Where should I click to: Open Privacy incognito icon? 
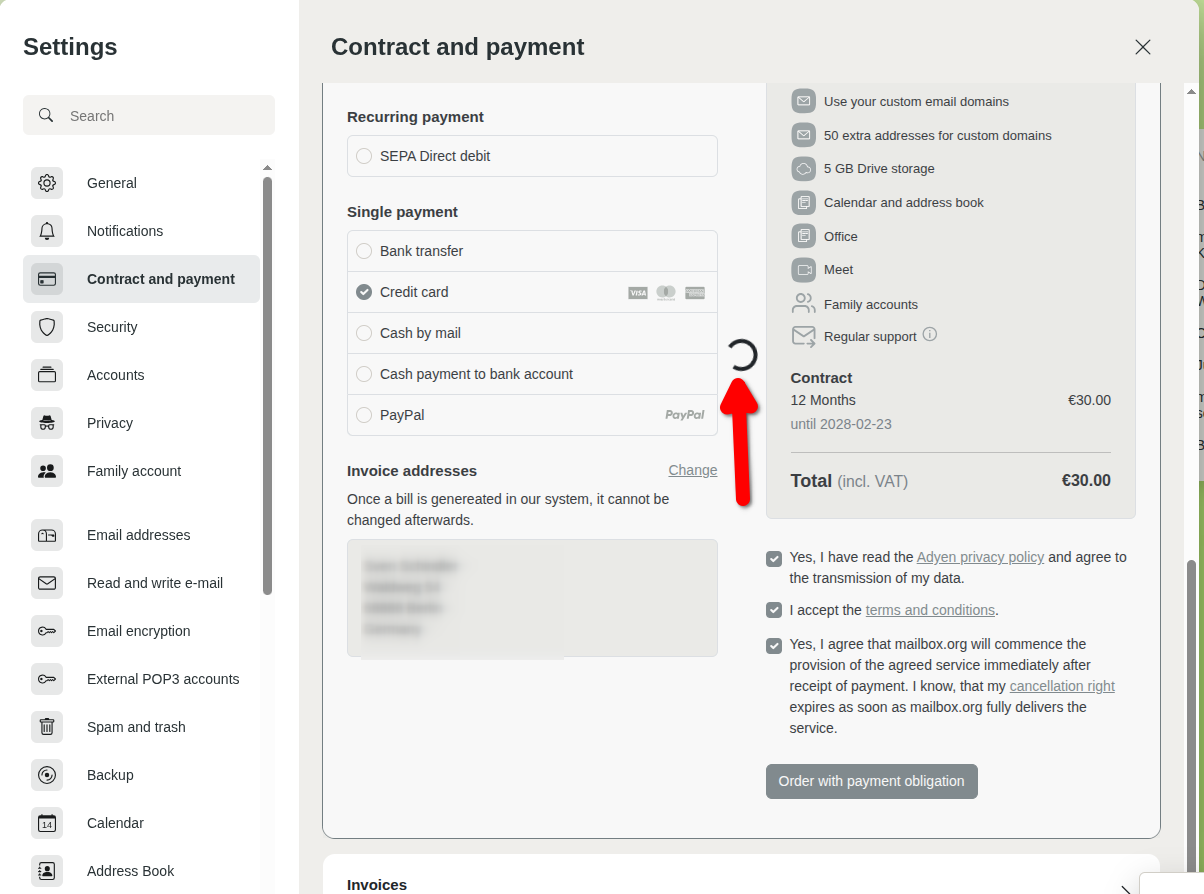[x=47, y=423]
